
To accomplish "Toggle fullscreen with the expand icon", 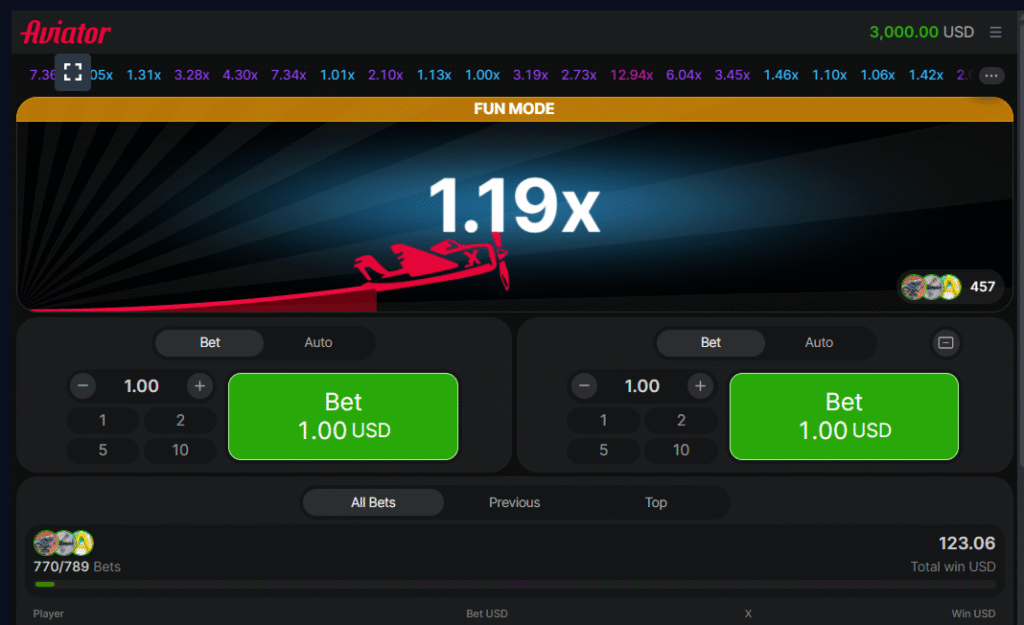I will pyautogui.click(x=72, y=72).
